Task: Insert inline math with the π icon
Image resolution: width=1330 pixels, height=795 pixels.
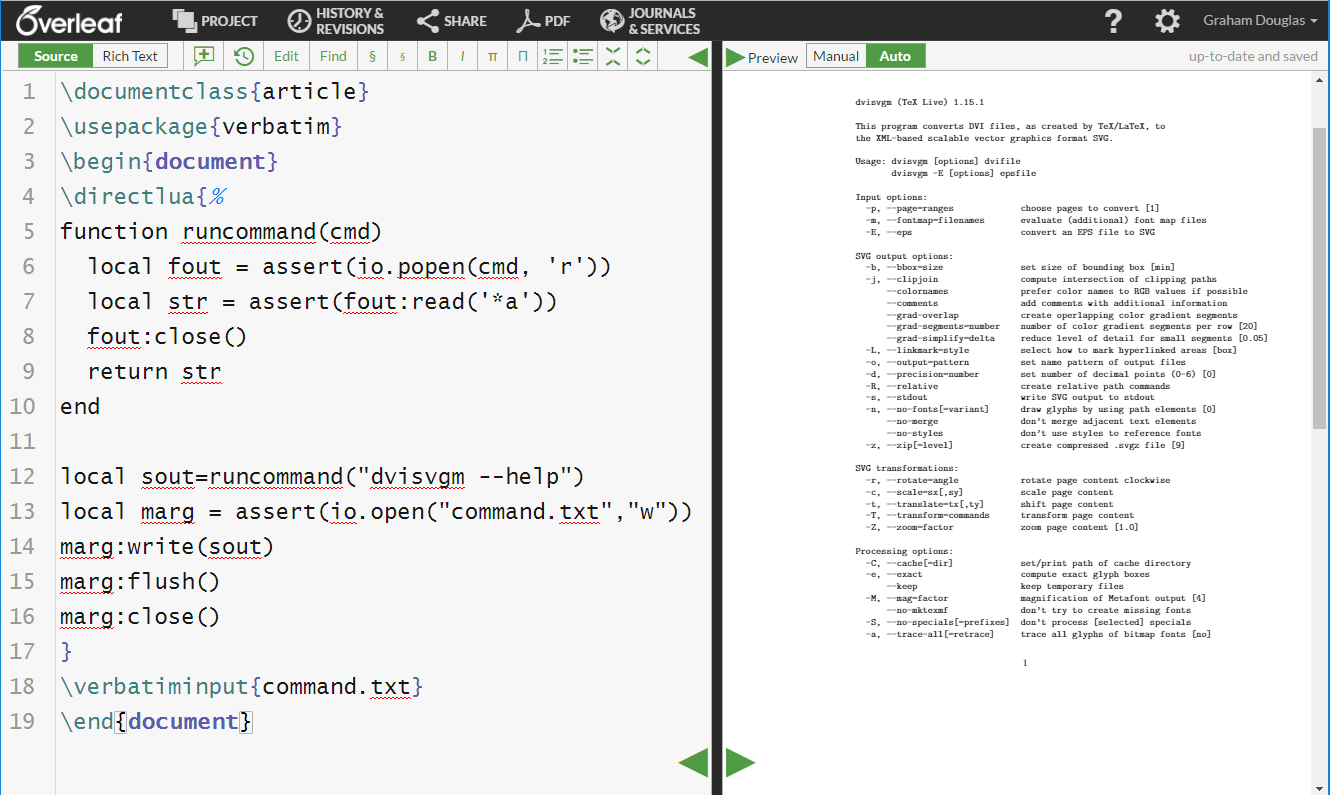Action: tap(492, 56)
